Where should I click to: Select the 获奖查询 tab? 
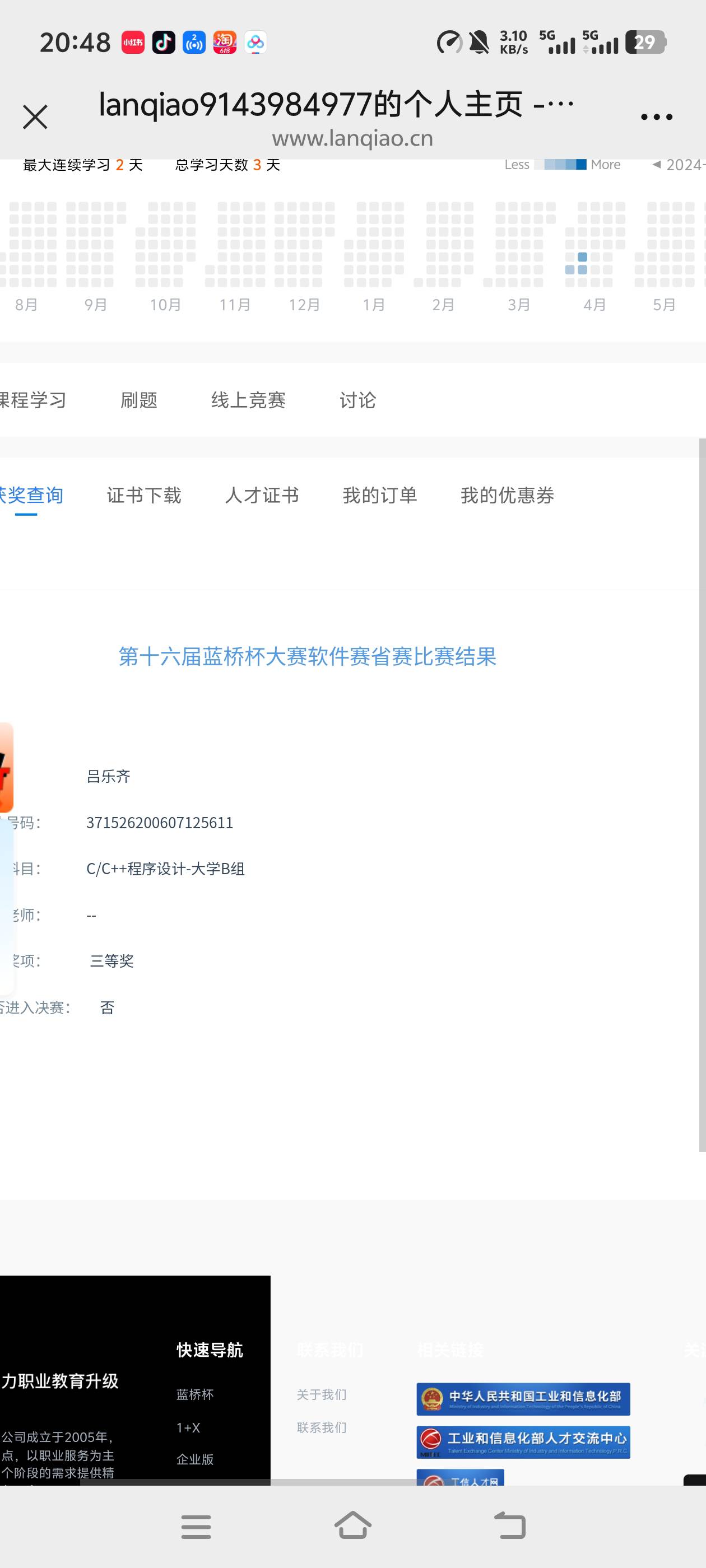pos(32,496)
